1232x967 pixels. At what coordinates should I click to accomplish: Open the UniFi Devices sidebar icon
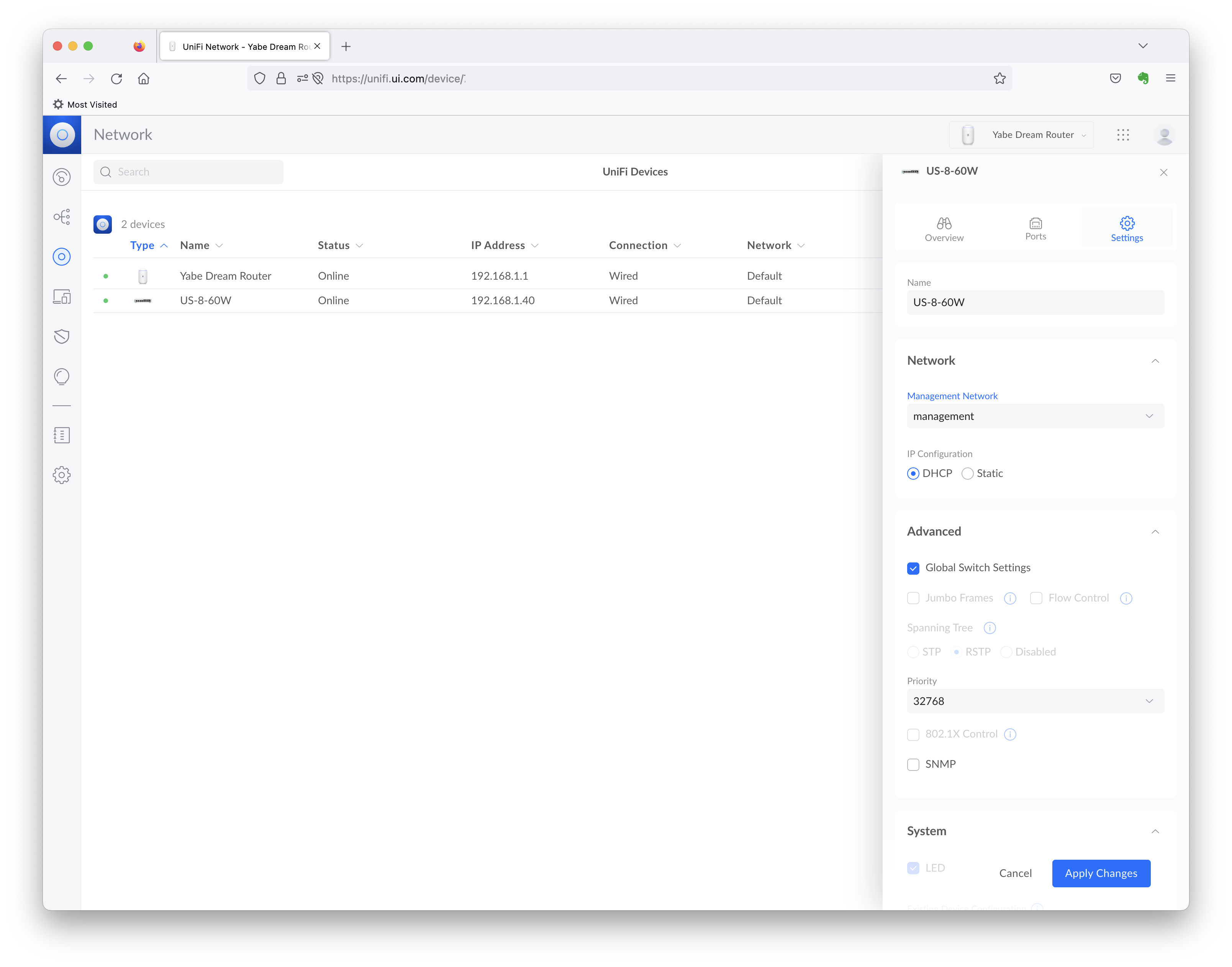pyautogui.click(x=61, y=257)
